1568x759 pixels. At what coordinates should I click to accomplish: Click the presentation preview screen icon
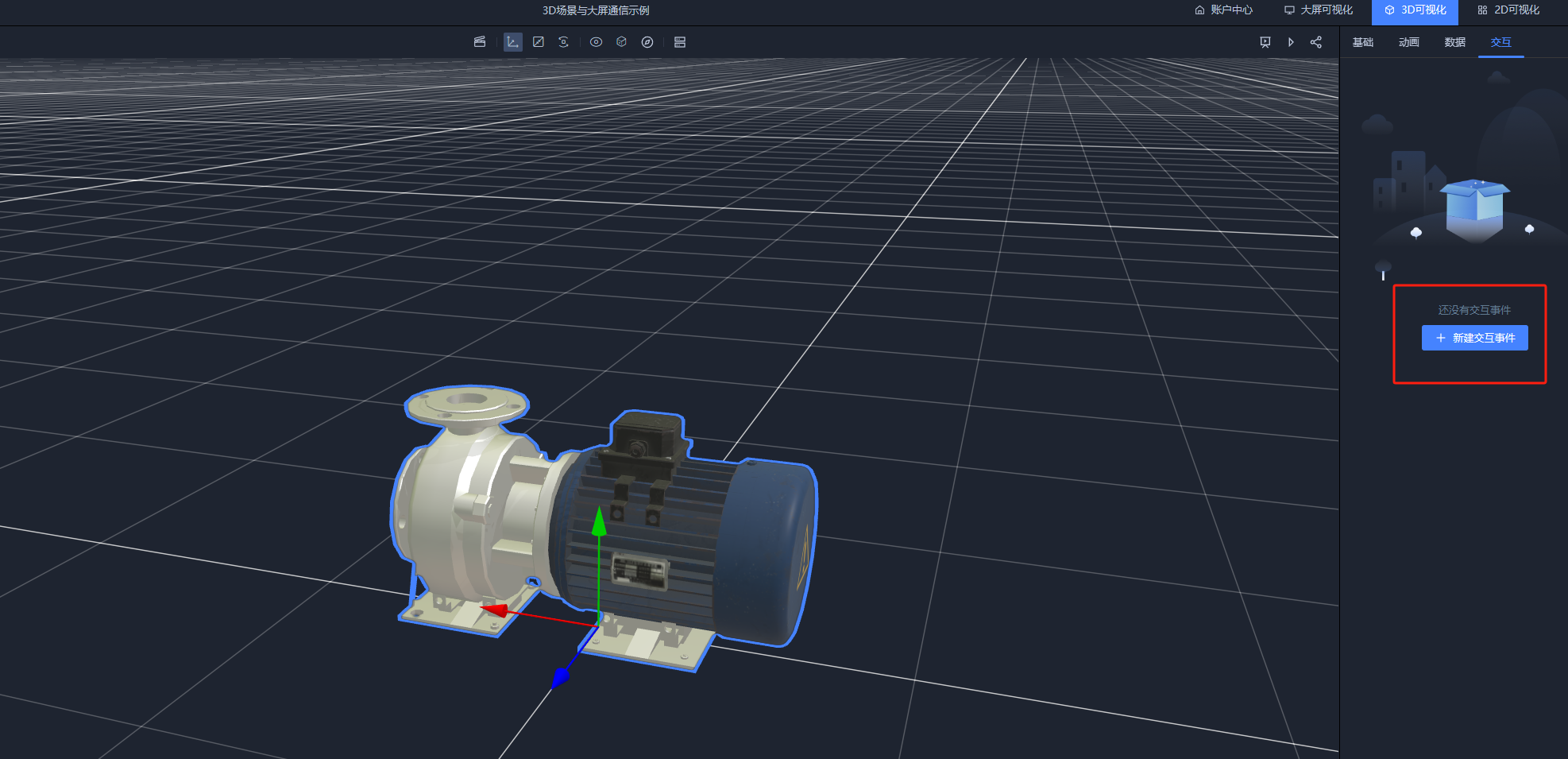coord(1265,42)
